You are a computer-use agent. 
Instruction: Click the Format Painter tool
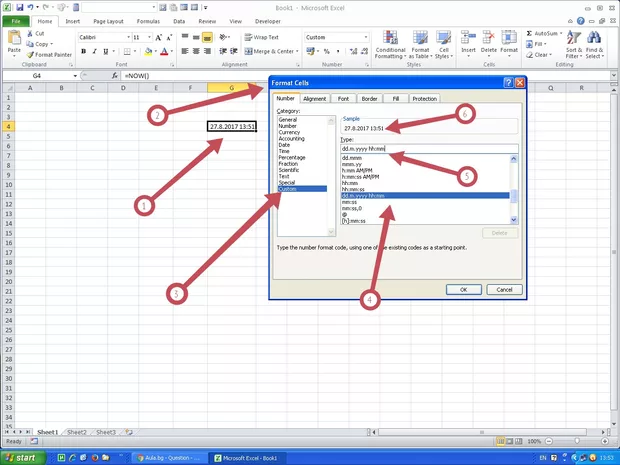51,54
